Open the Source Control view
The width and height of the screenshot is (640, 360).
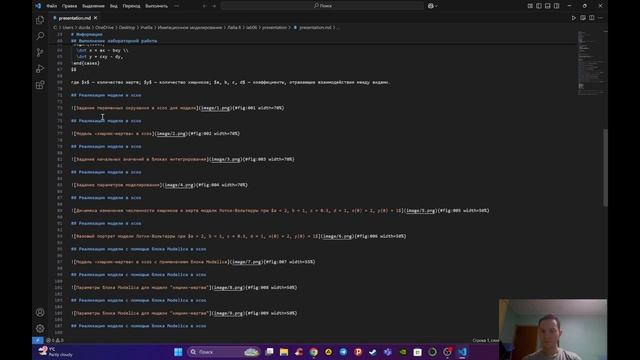[x=40, y=52]
